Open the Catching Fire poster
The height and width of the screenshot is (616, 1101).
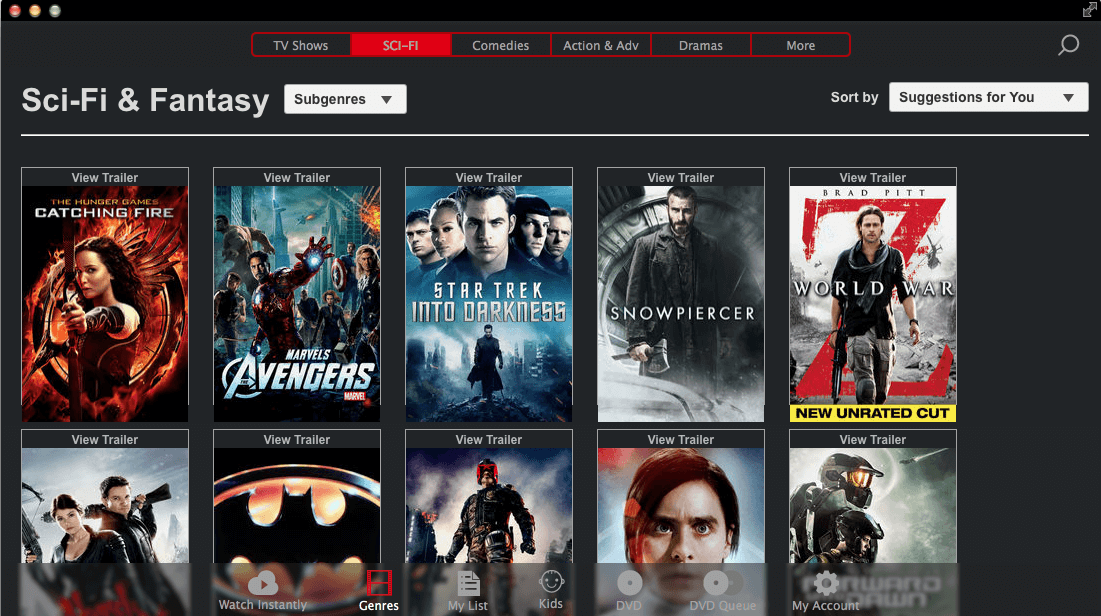pyautogui.click(x=105, y=303)
